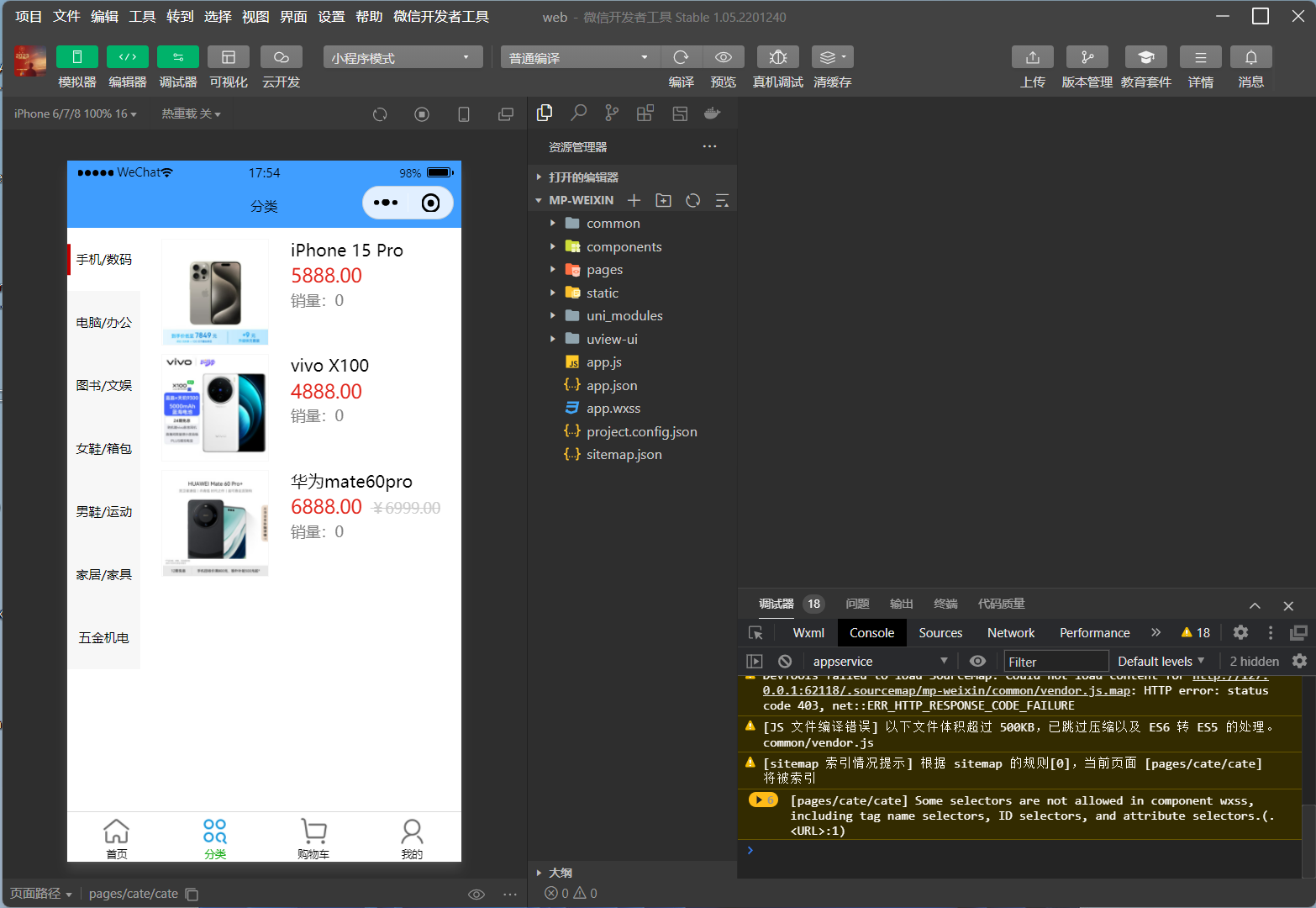Switch to the Console tab
Image resolution: width=1316 pixels, height=908 pixels.
click(871, 633)
